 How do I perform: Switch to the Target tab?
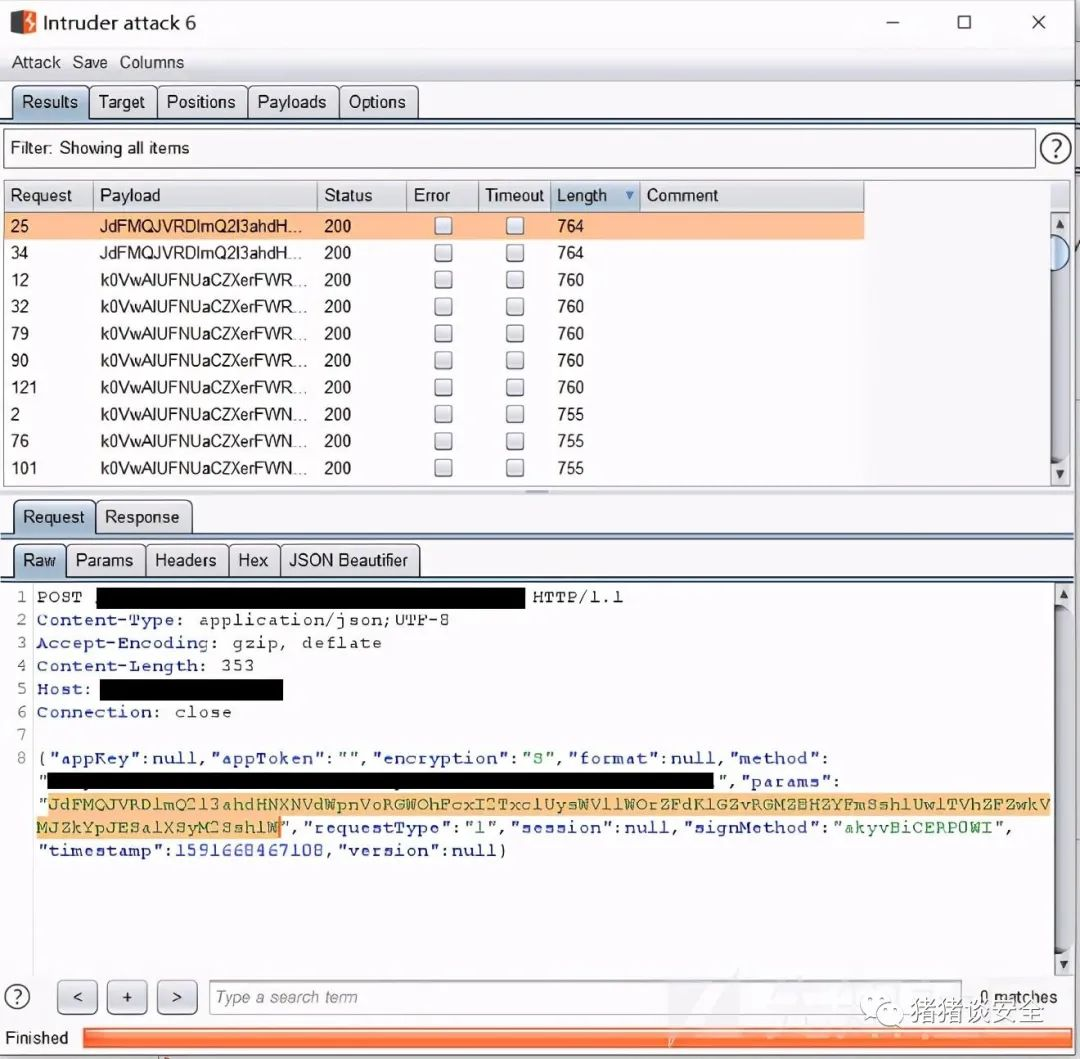pos(122,102)
